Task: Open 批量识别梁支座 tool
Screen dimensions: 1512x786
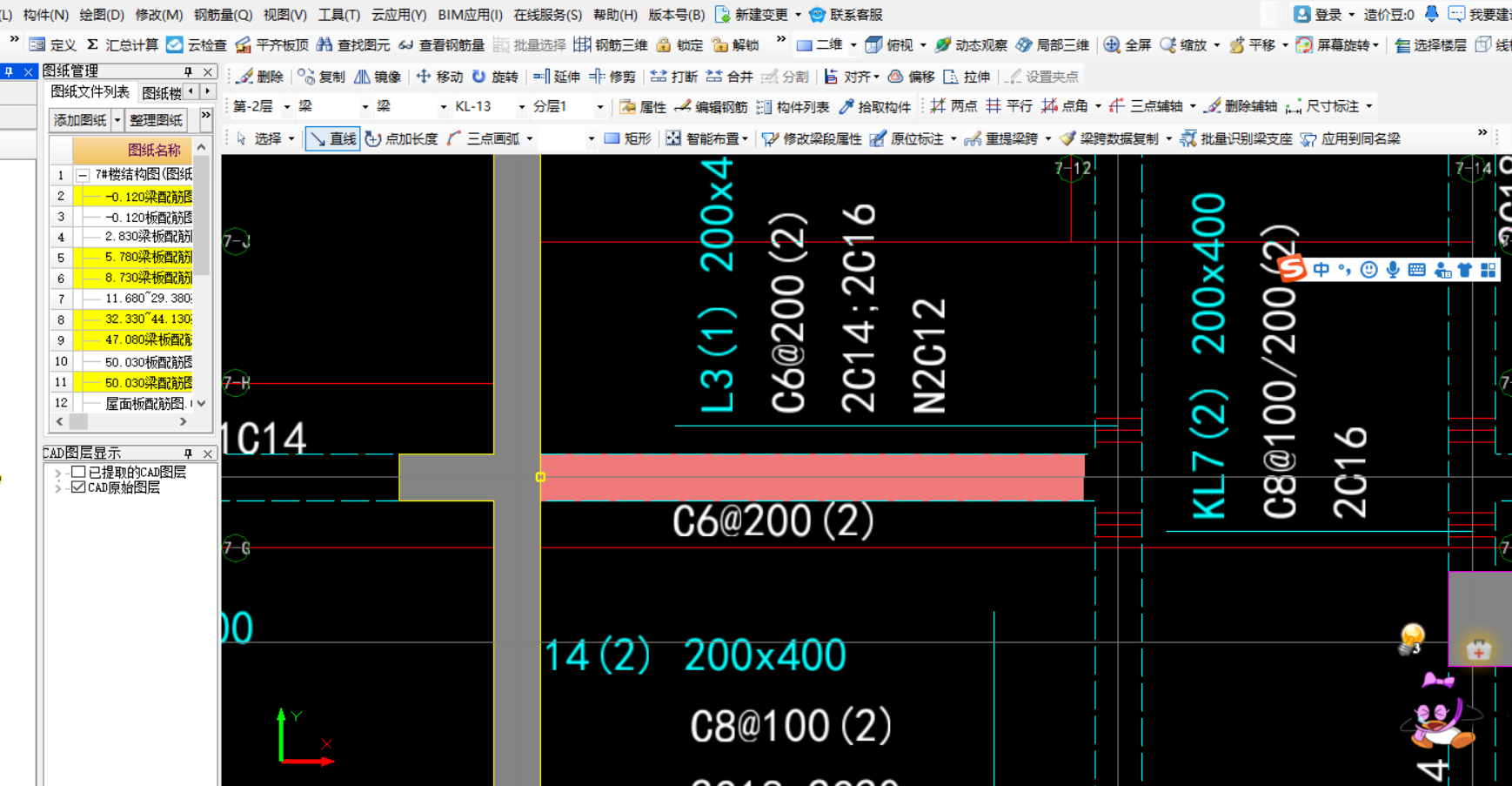Action: click(1236, 138)
